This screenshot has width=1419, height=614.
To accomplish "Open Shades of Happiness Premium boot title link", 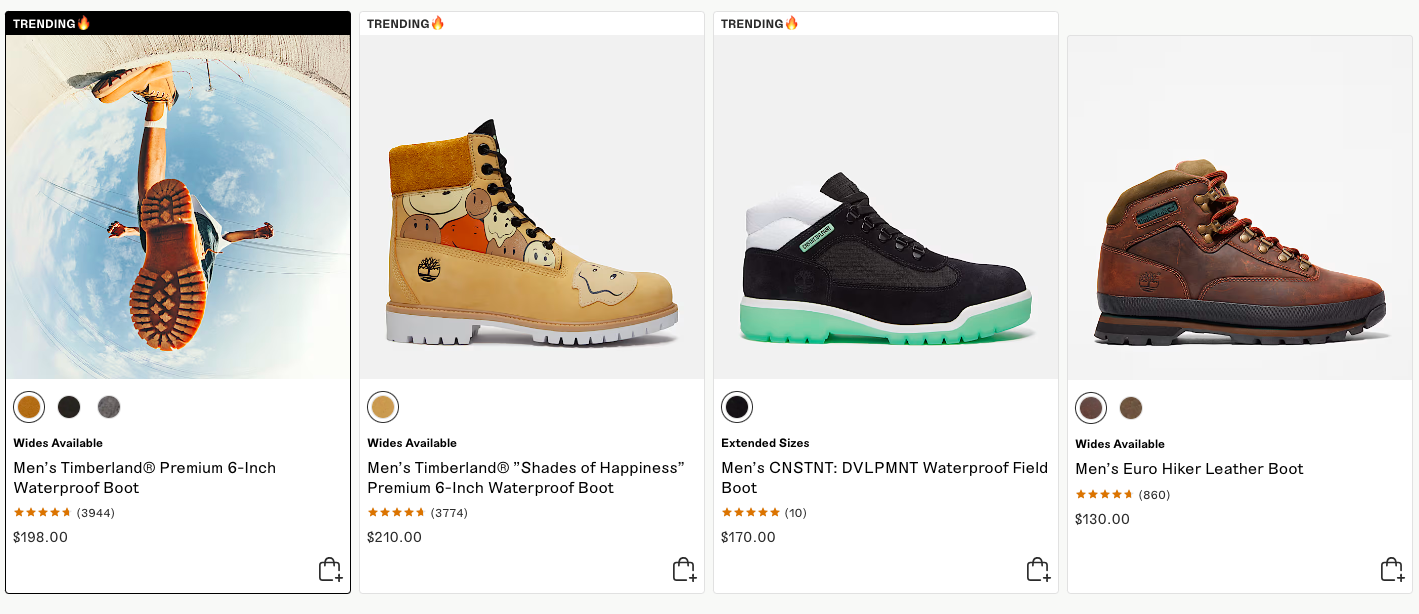I will tap(525, 478).
